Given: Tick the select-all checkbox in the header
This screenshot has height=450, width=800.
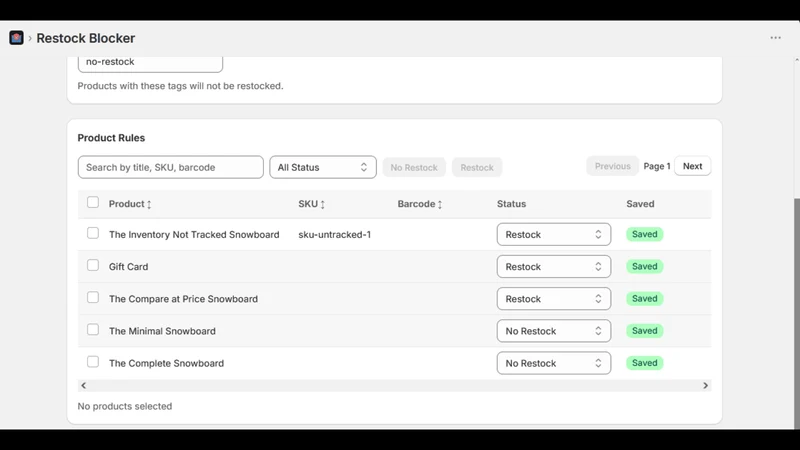Looking at the screenshot, I should (93, 203).
